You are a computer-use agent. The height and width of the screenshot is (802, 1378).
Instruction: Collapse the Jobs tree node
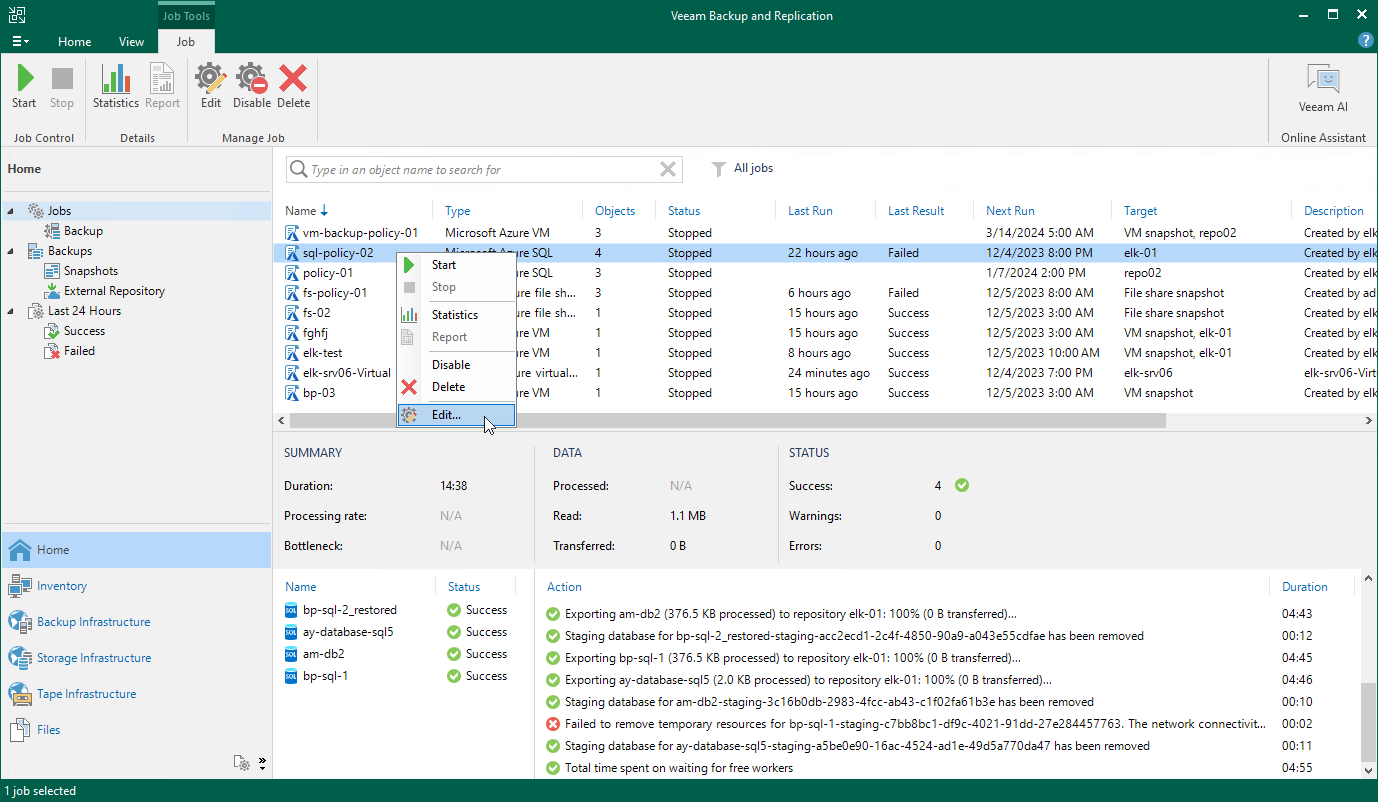(11, 211)
